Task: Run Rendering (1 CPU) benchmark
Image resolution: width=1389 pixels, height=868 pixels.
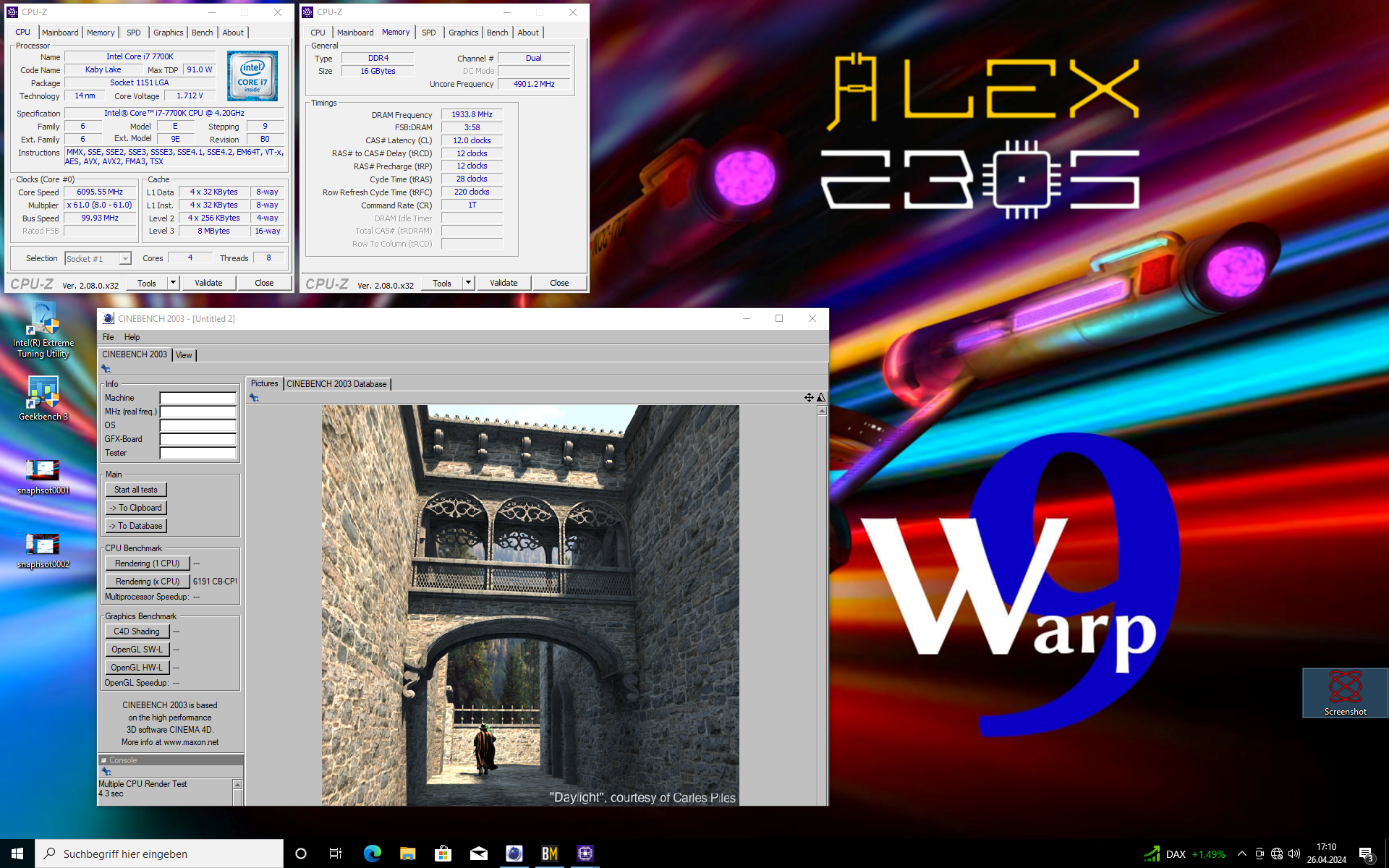Action: 148,563
